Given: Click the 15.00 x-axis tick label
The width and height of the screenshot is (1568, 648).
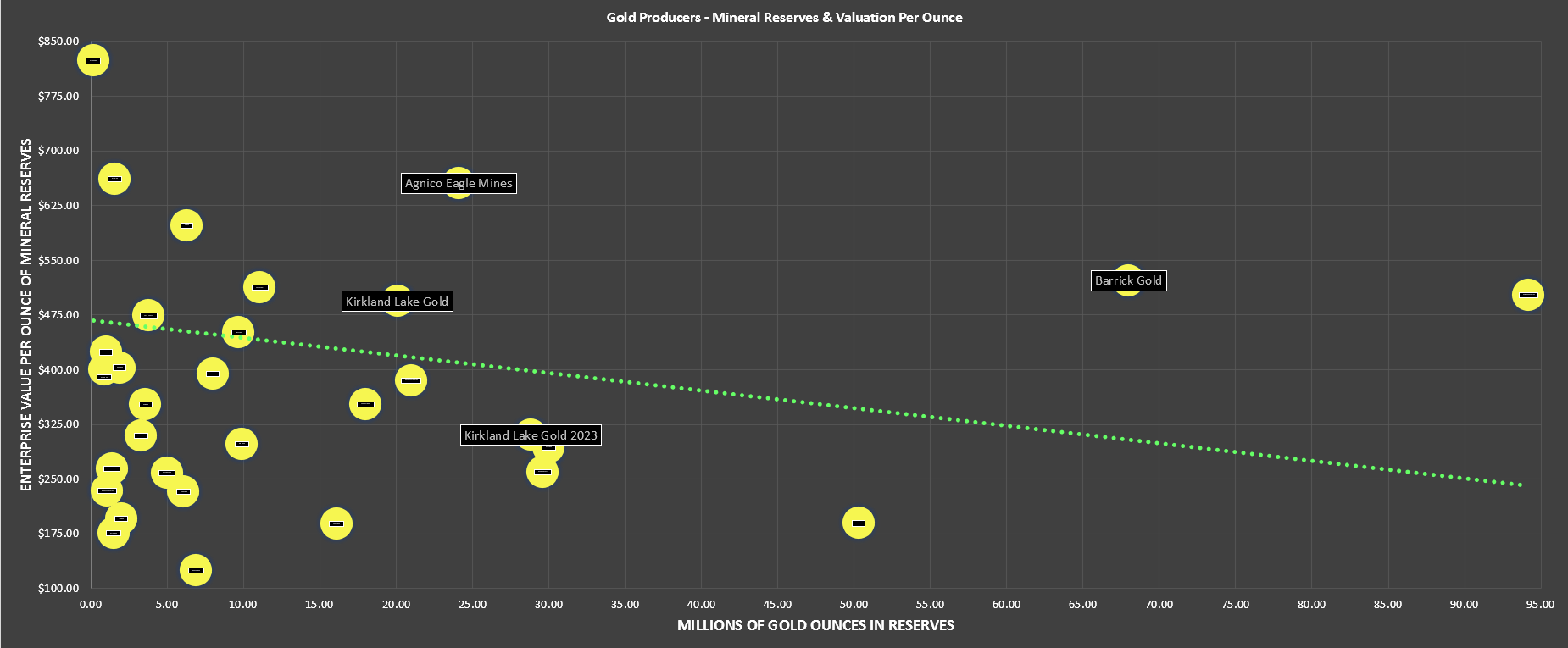Looking at the screenshot, I should [320, 605].
